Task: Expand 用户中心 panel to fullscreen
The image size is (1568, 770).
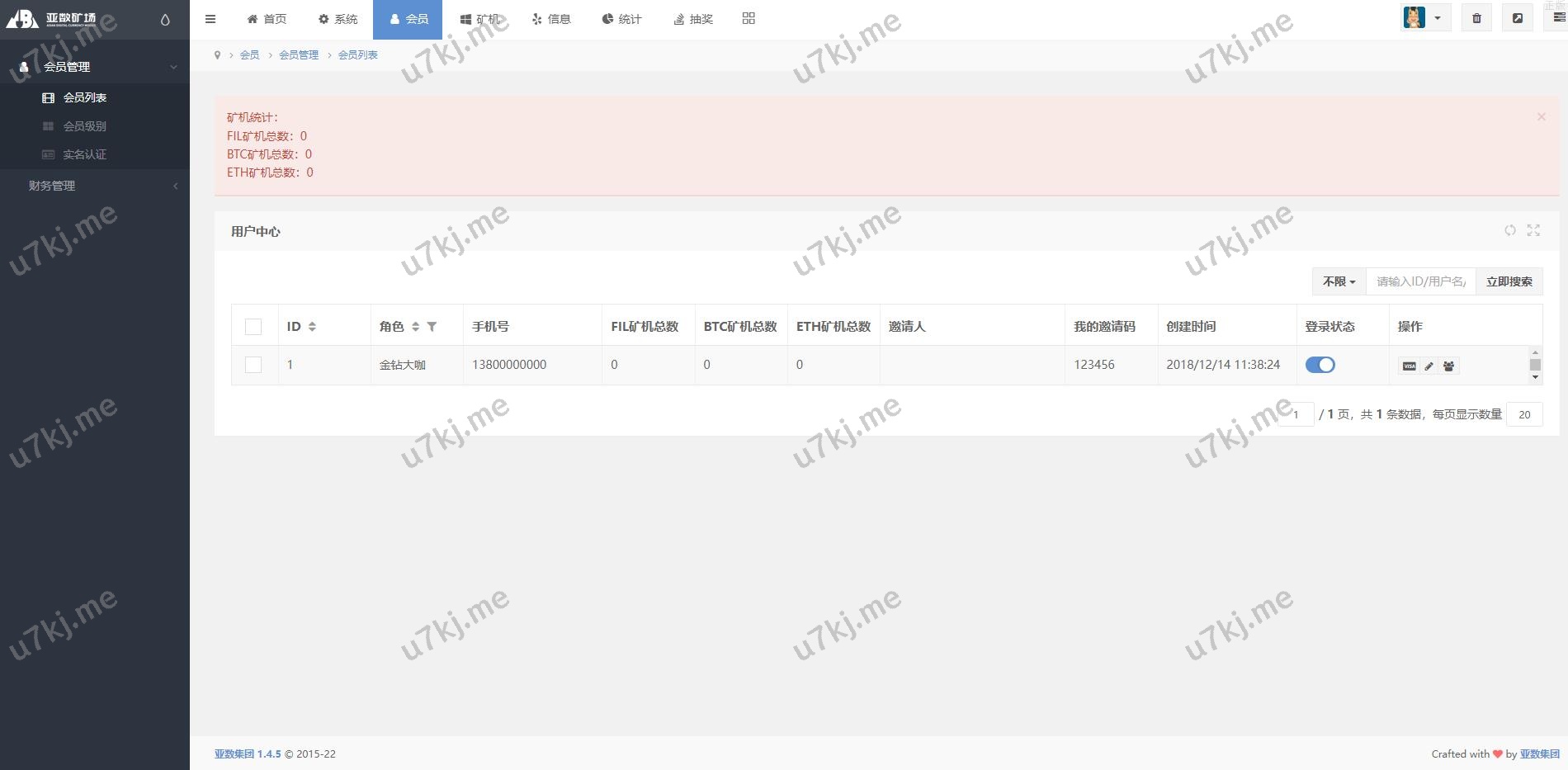Action: [x=1533, y=231]
